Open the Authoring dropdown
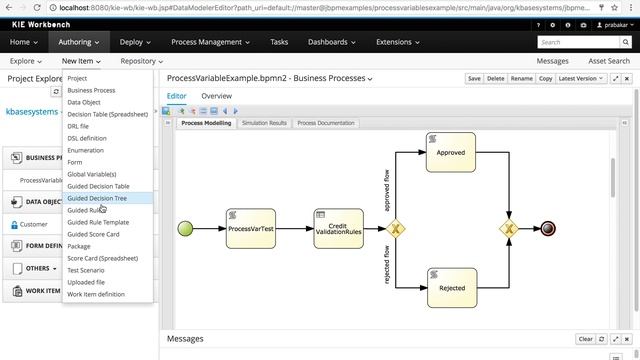 point(79,42)
